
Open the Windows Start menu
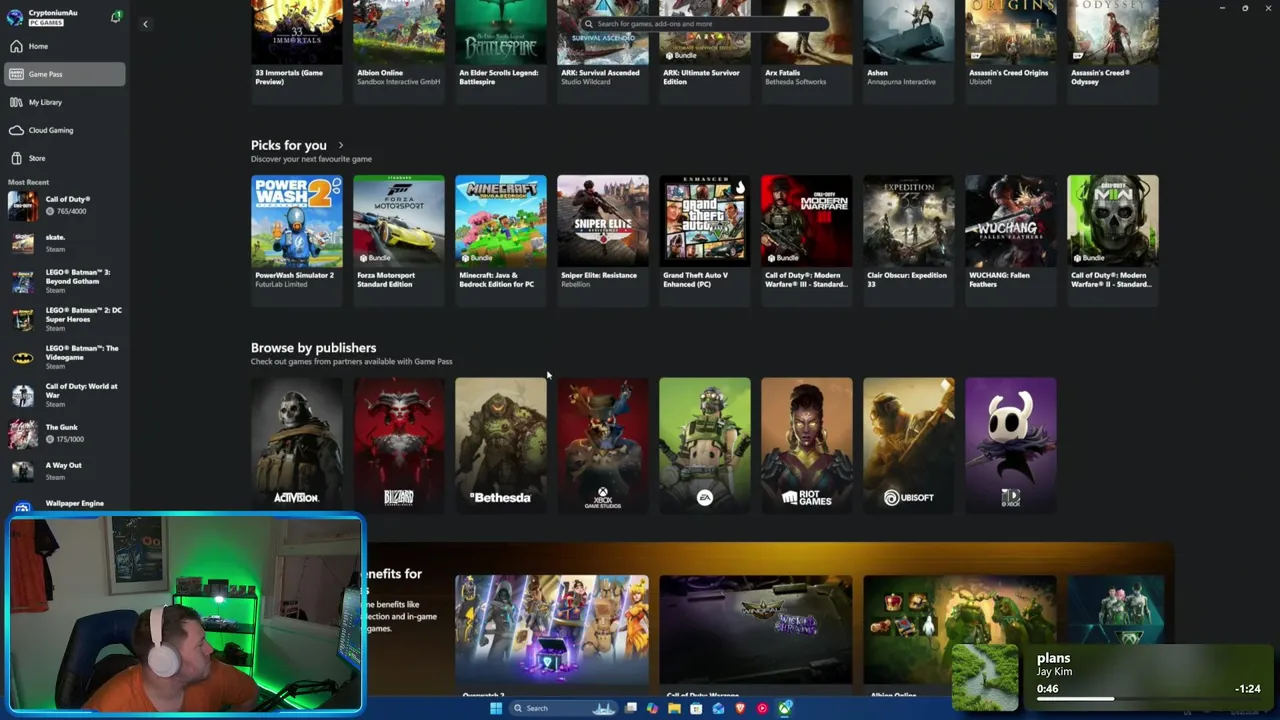click(496, 708)
